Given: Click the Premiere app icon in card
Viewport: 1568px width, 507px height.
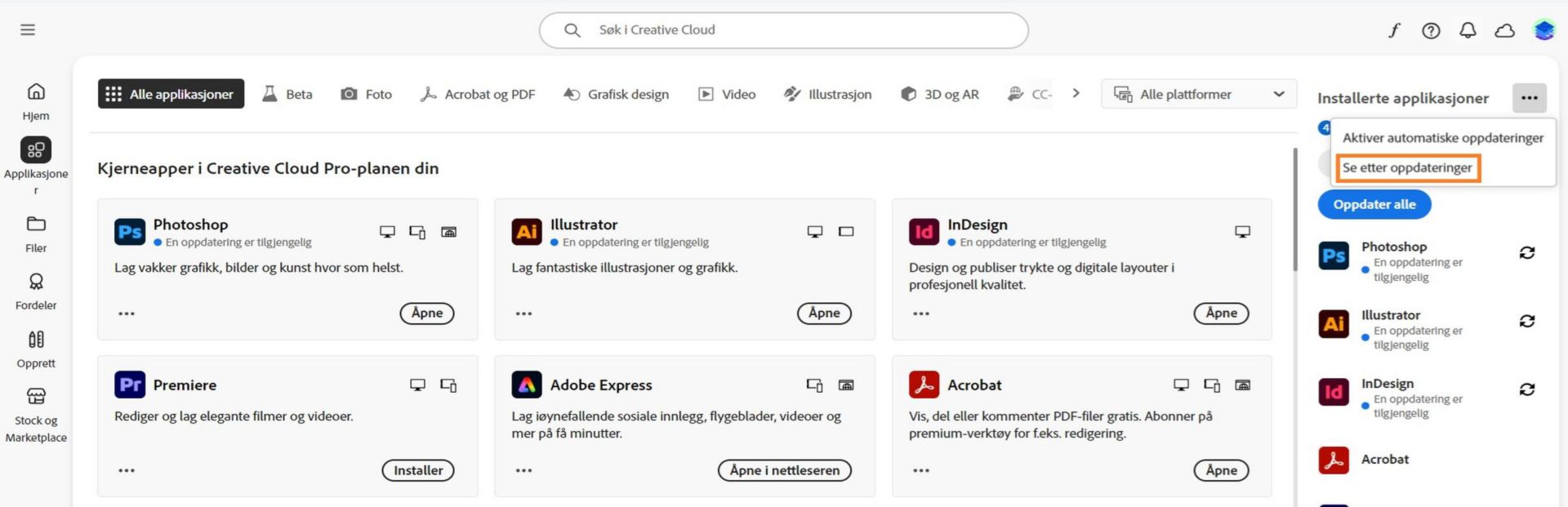Looking at the screenshot, I should (x=130, y=385).
